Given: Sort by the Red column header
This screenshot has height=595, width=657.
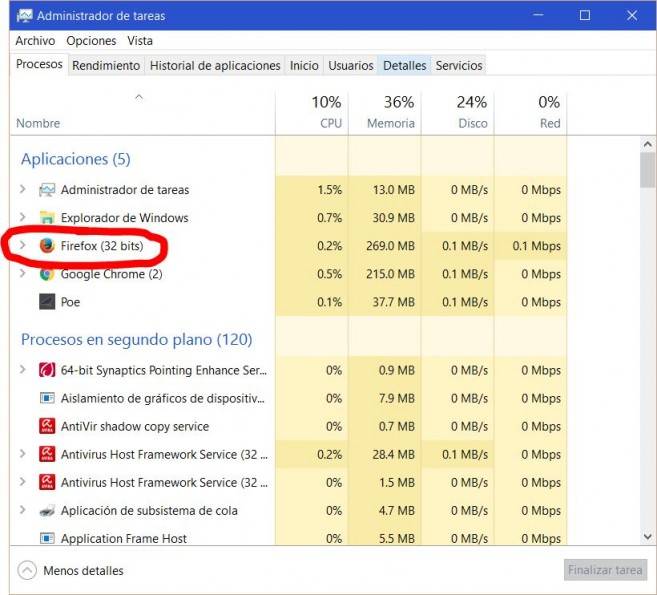Looking at the screenshot, I should tap(530, 113).
